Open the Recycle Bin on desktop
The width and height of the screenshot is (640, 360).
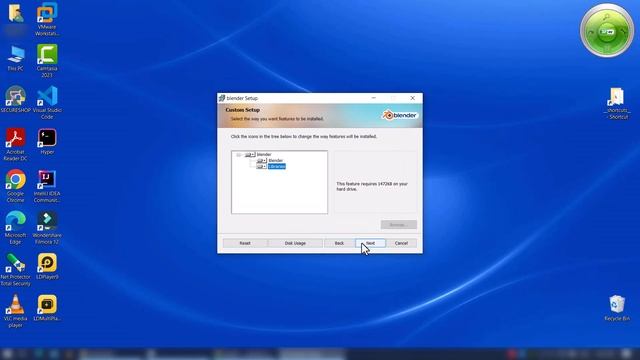[x=617, y=308]
